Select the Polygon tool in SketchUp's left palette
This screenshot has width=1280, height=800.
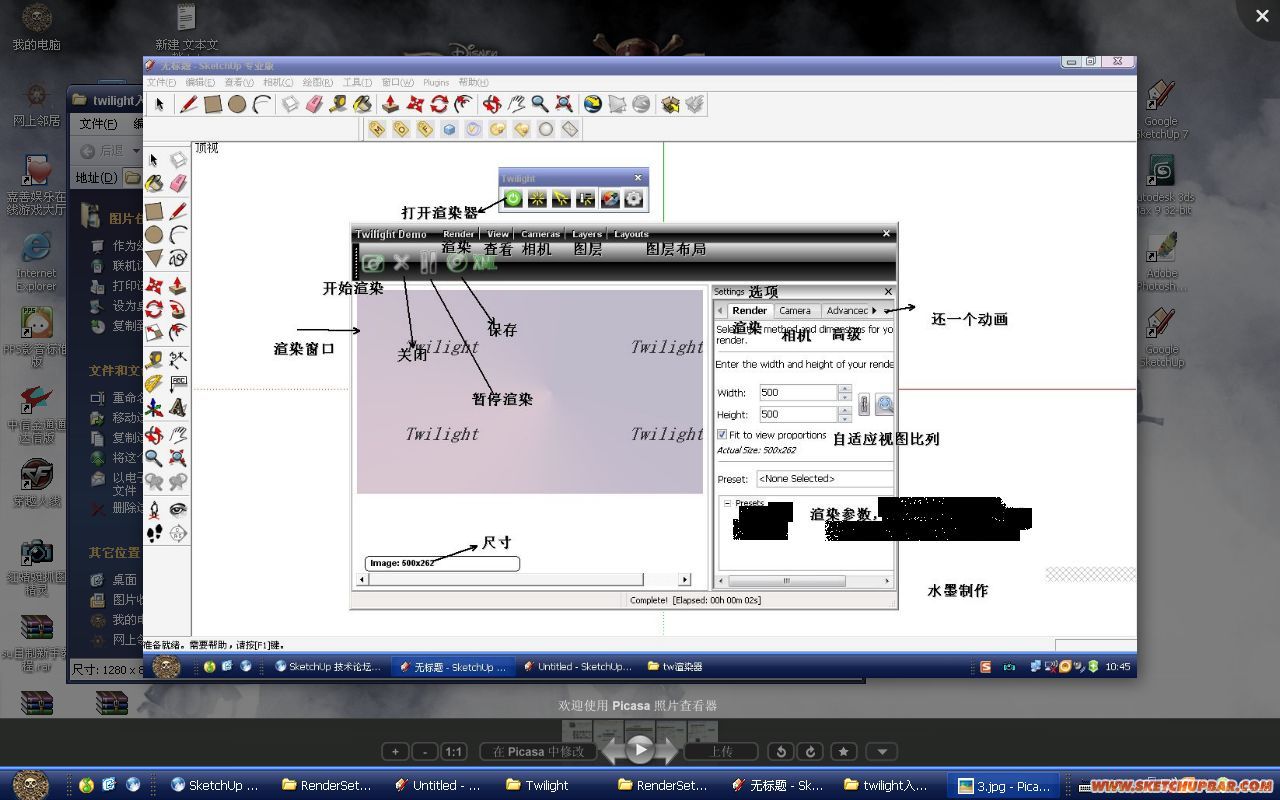[154, 258]
